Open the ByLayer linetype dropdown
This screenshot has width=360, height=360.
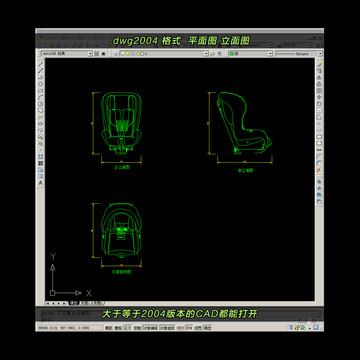click(x=299, y=53)
